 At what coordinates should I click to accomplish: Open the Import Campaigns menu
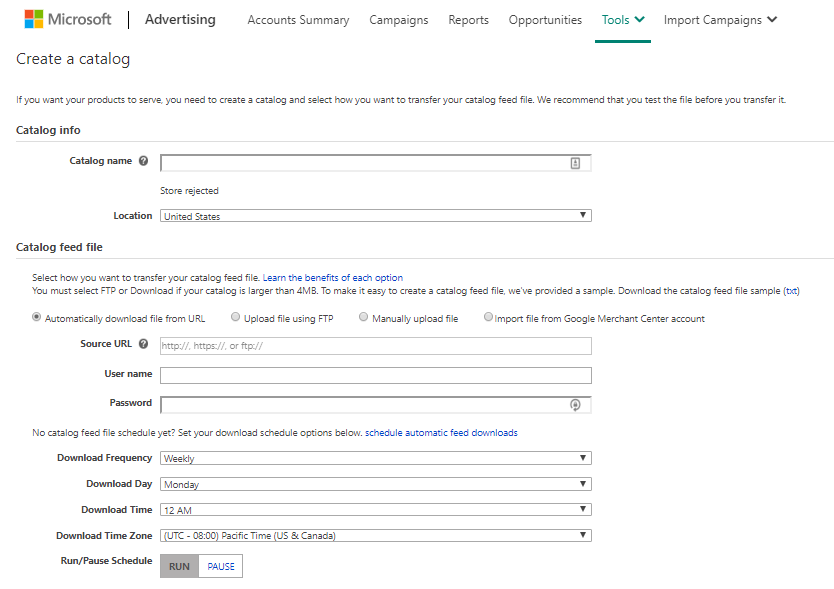pos(720,20)
